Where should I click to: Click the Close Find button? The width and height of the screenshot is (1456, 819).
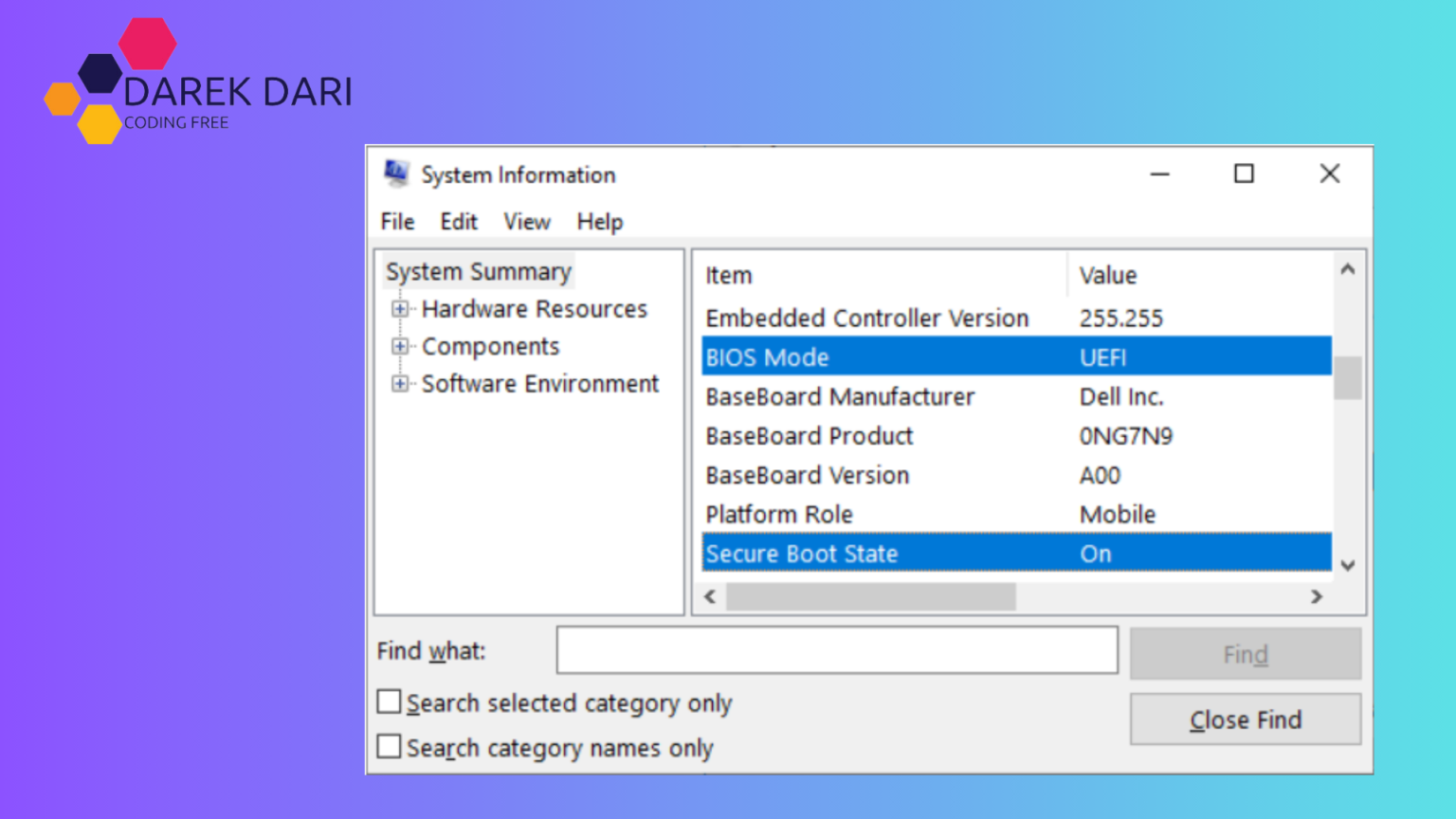(1245, 719)
